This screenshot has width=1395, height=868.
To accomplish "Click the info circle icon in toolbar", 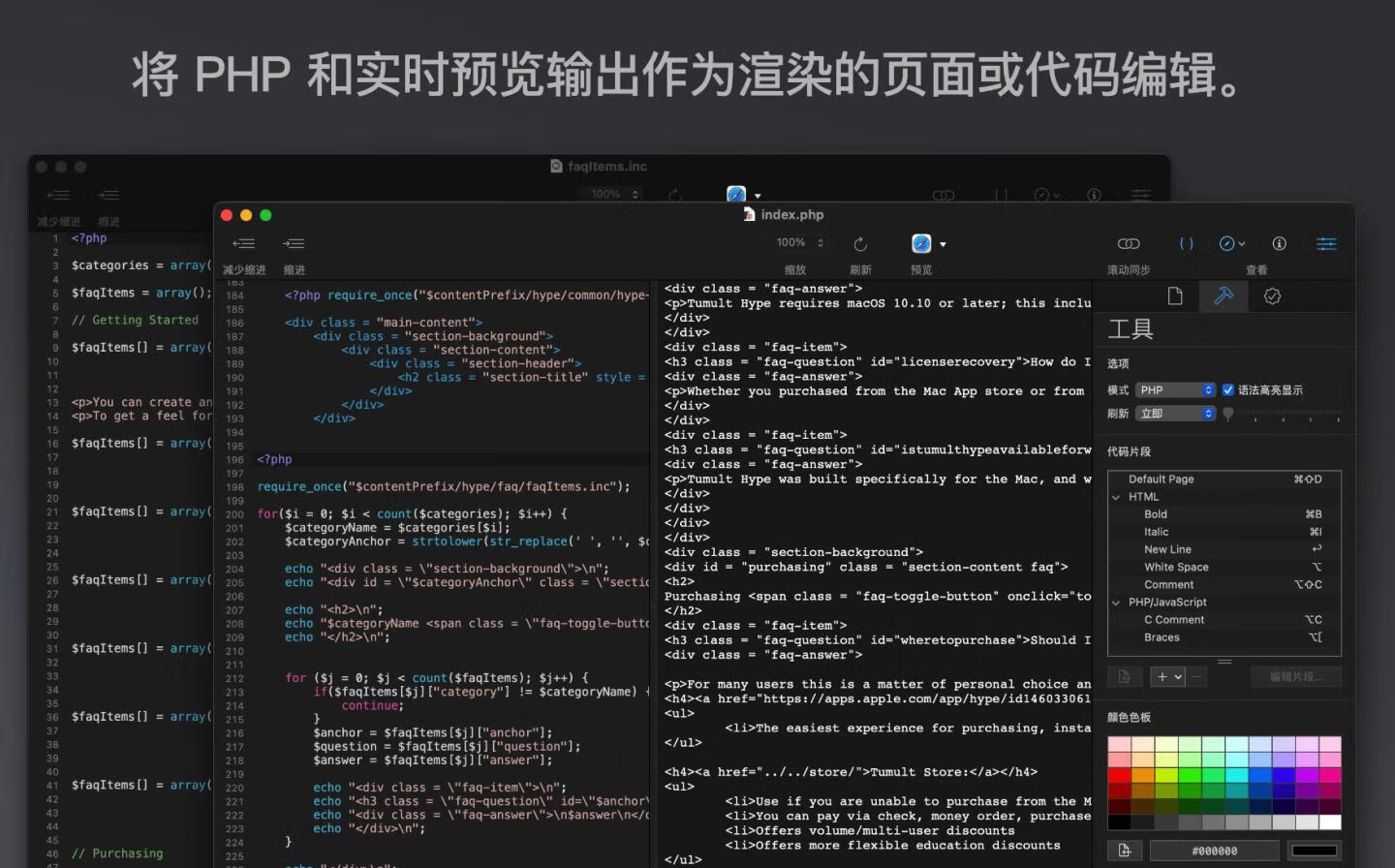I will coord(1279,244).
